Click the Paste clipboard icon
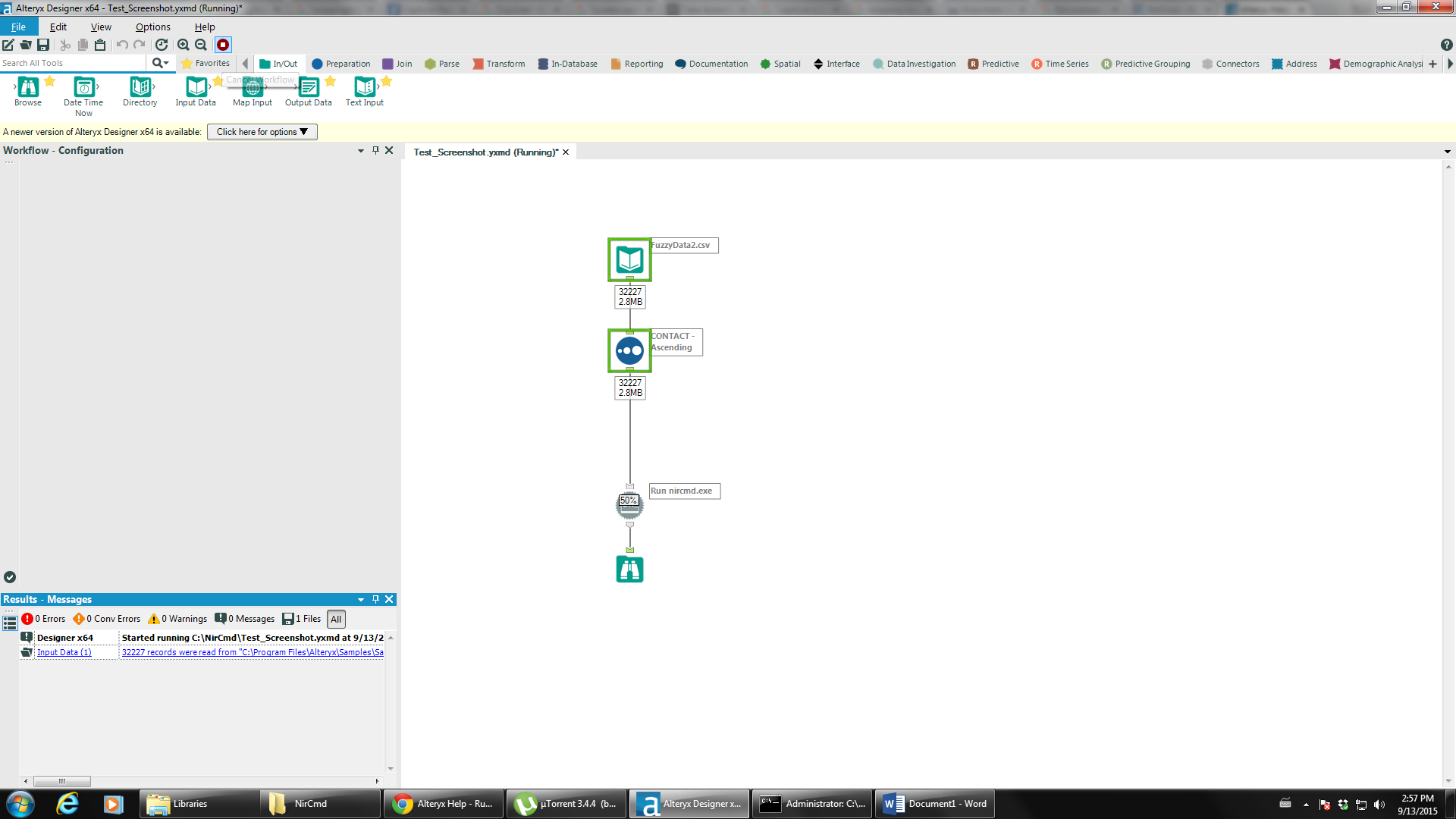 coord(100,45)
